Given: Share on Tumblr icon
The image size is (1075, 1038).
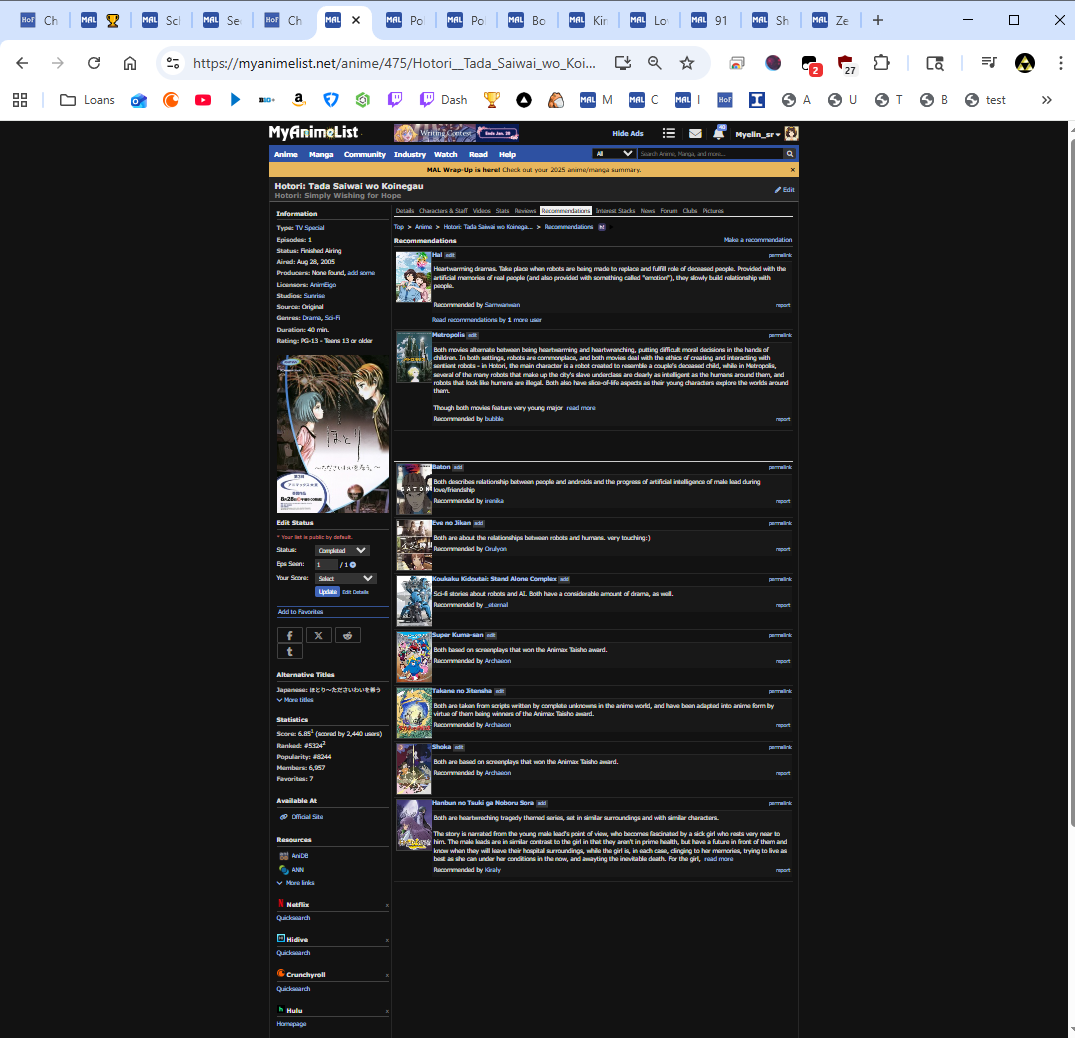Looking at the screenshot, I should 289,651.
